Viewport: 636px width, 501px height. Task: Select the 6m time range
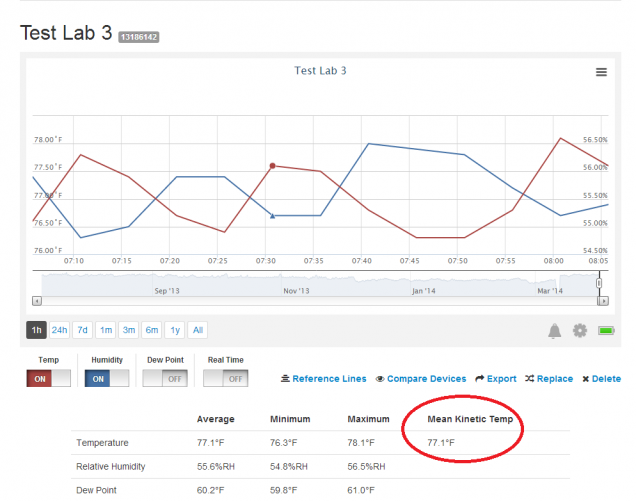(152, 330)
